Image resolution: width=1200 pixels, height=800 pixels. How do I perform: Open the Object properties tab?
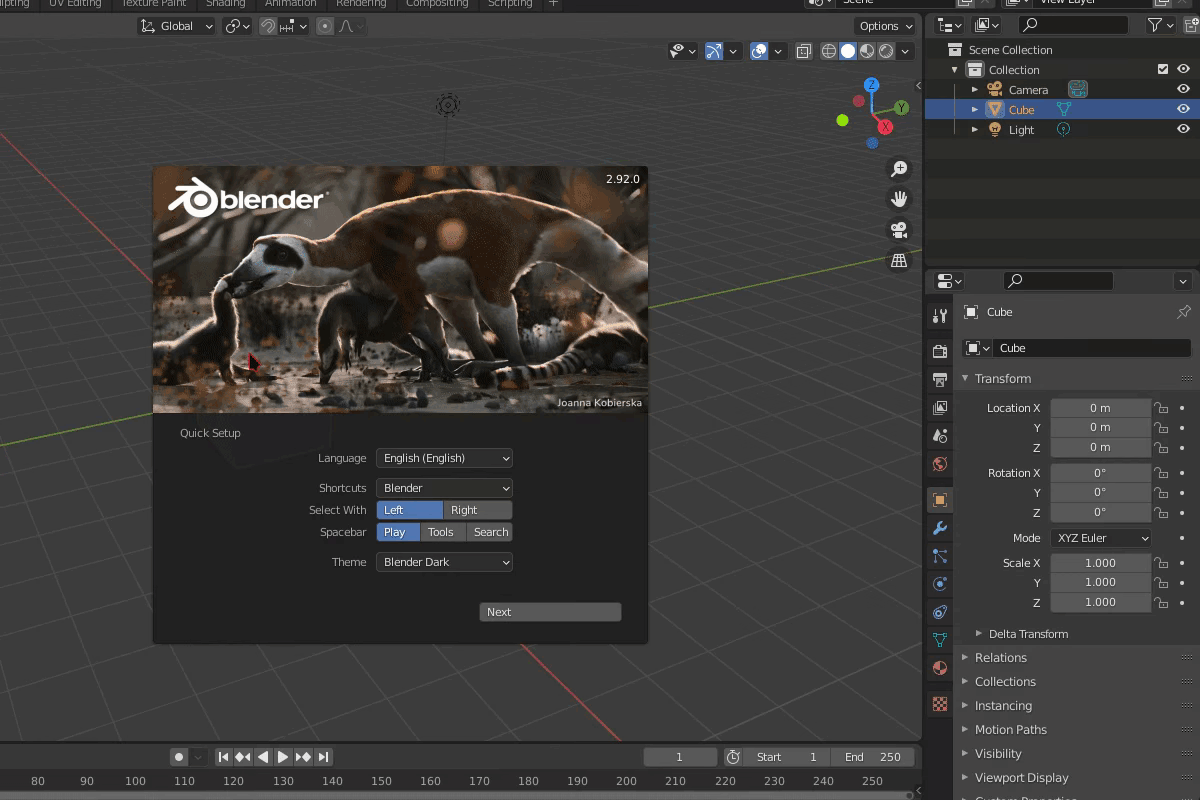pyautogui.click(x=939, y=499)
